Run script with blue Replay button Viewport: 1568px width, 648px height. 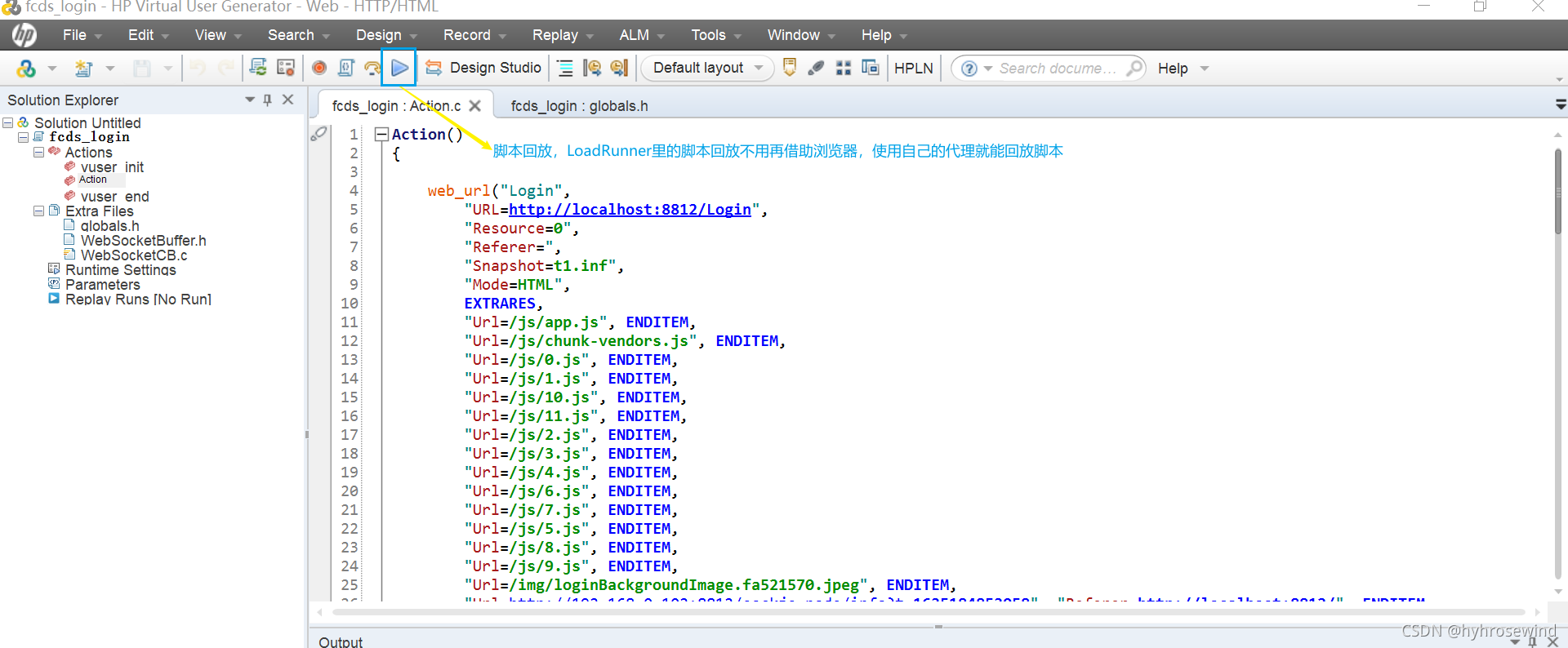coord(399,68)
